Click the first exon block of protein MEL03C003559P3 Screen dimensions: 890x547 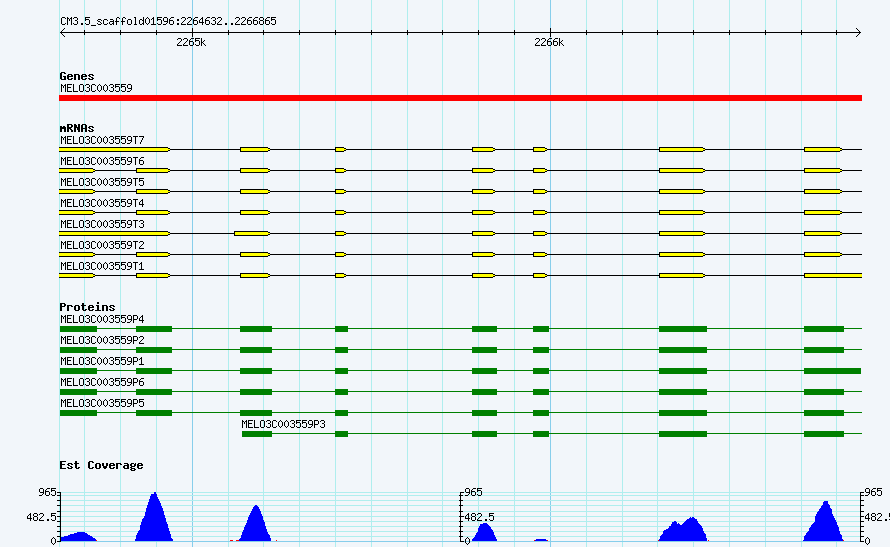257,434
